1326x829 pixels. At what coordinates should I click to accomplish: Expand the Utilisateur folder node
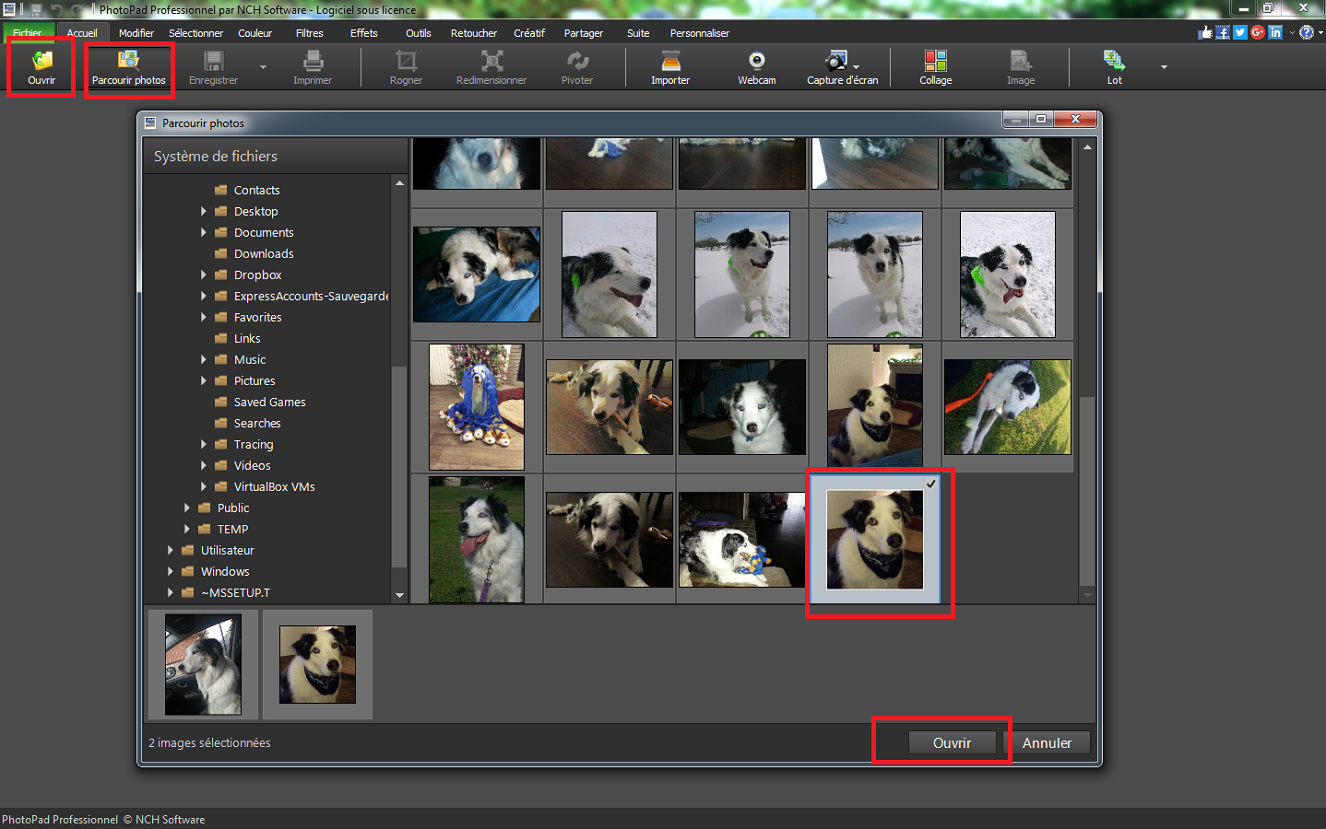pos(171,550)
